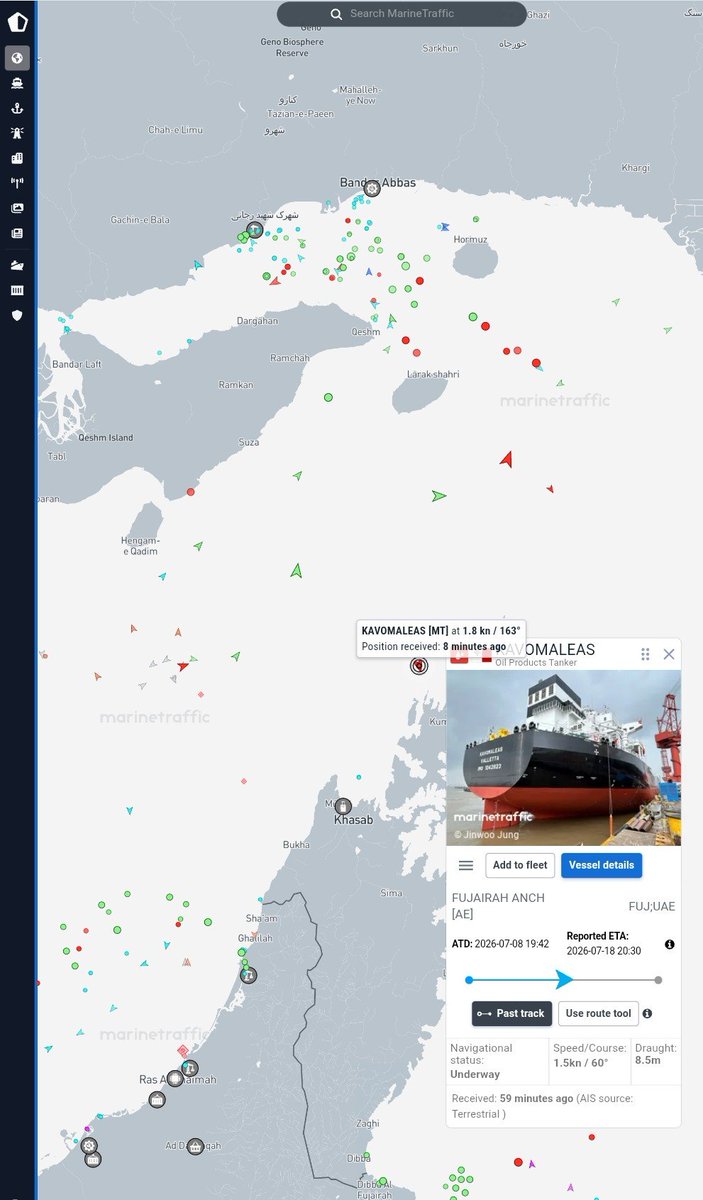Select the KAVOMALEAS vessel marker on map
703x1200 pixels.
coord(419,665)
